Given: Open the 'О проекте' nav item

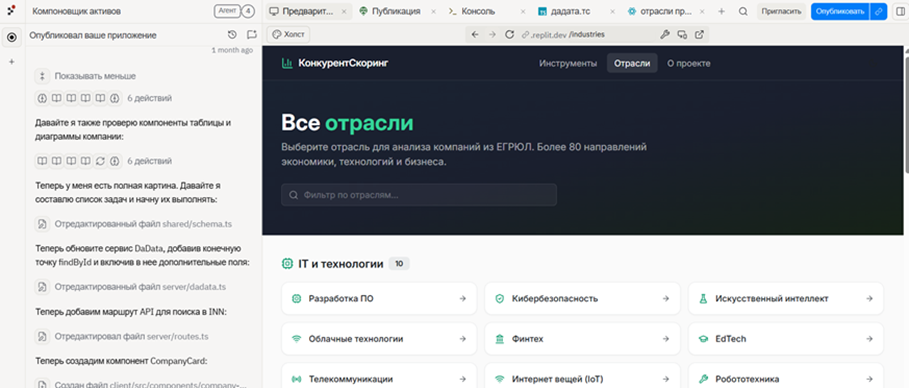Looking at the screenshot, I should 688,63.
